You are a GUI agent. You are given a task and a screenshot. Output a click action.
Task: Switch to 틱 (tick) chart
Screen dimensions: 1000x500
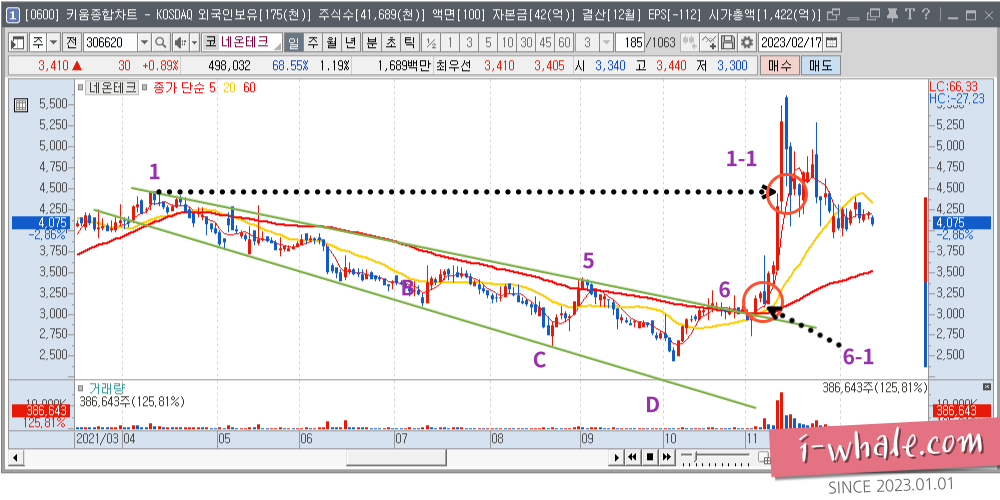coord(409,43)
